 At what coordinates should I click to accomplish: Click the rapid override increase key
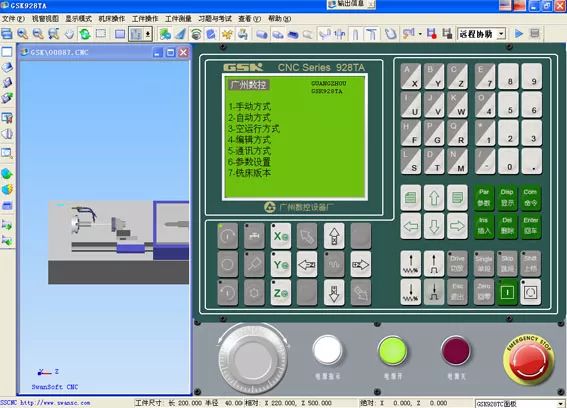[434, 264]
